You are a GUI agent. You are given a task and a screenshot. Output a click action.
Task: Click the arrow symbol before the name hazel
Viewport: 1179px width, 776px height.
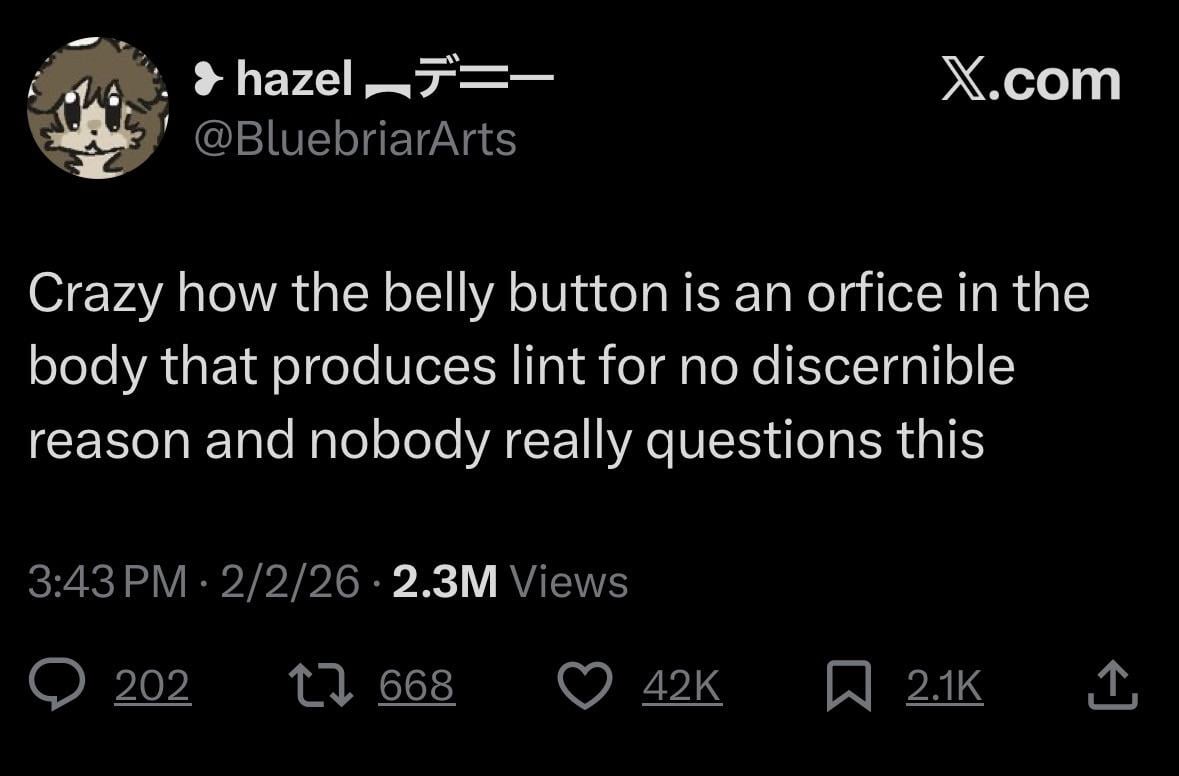(208, 81)
